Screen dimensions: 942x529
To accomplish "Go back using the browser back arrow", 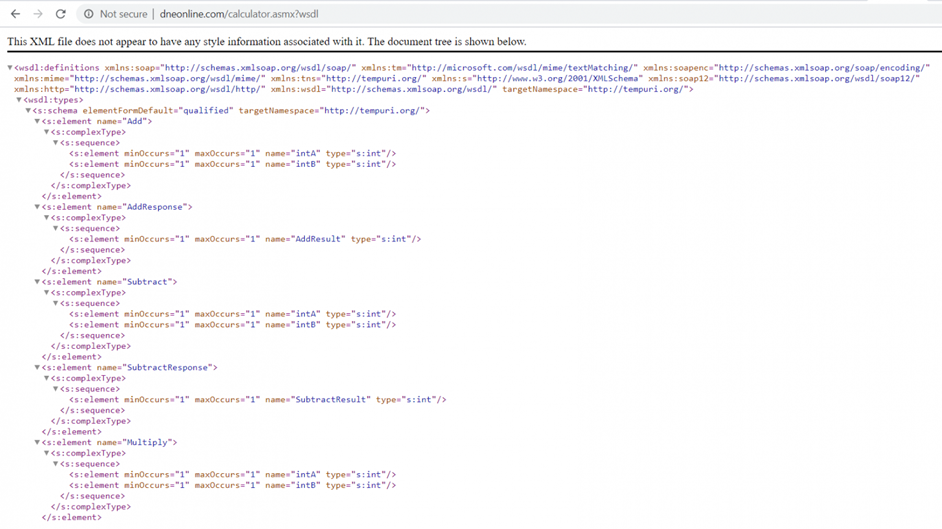I will coord(15,14).
